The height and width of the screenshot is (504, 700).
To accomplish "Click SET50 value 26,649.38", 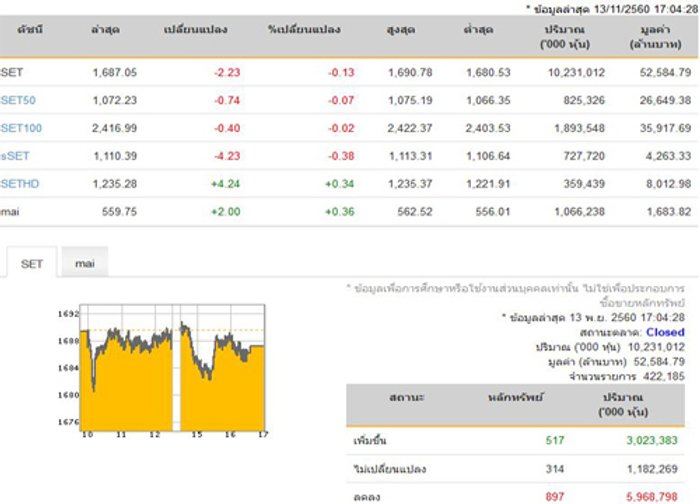I will [x=665, y=100].
